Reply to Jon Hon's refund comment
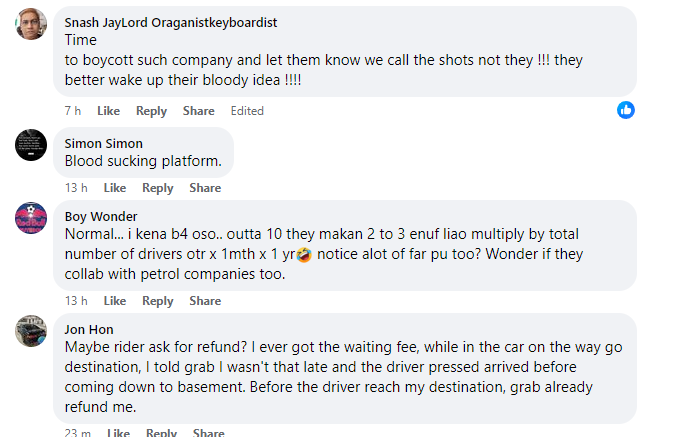This screenshot has height=437, width=677. pos(161,432)
